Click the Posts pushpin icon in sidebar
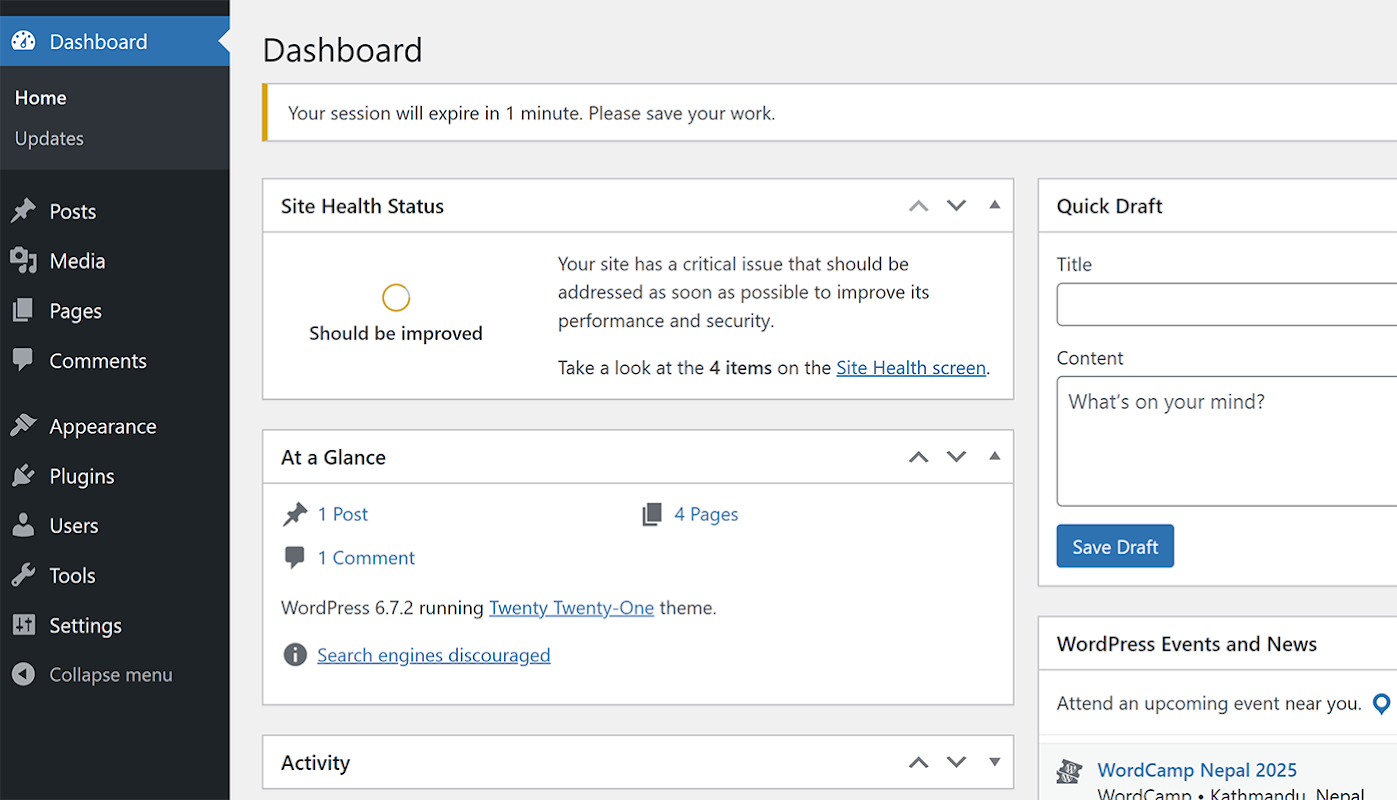The width and height of the screenshot is (1397, 800). pos(23,211)
